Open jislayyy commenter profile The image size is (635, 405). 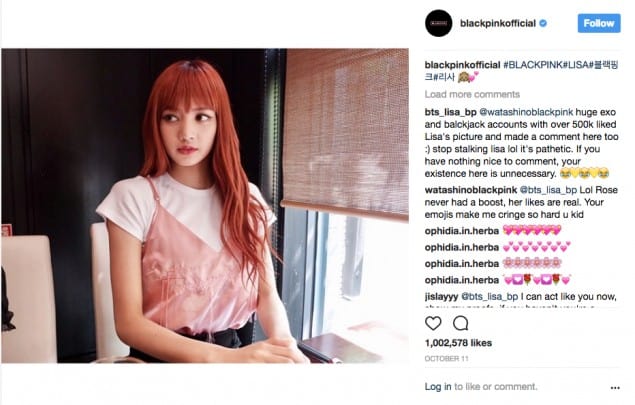[441, 297]
